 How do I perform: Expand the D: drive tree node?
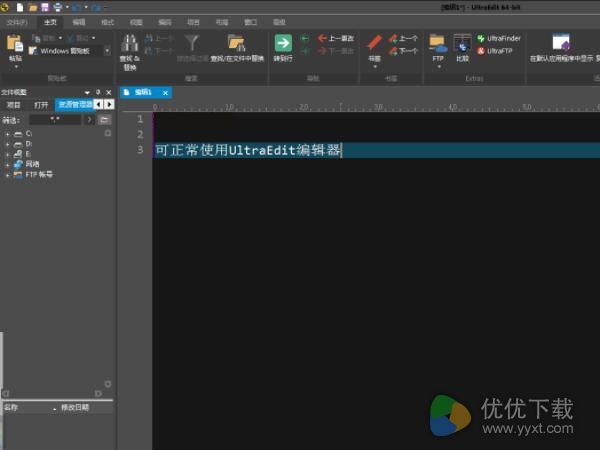click(x=7, y=144)
